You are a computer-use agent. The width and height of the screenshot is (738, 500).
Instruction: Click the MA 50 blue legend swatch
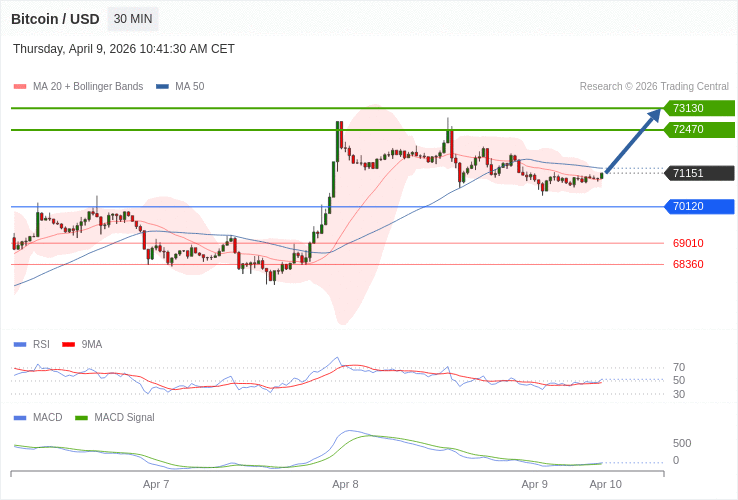click(x=162, y=87)
